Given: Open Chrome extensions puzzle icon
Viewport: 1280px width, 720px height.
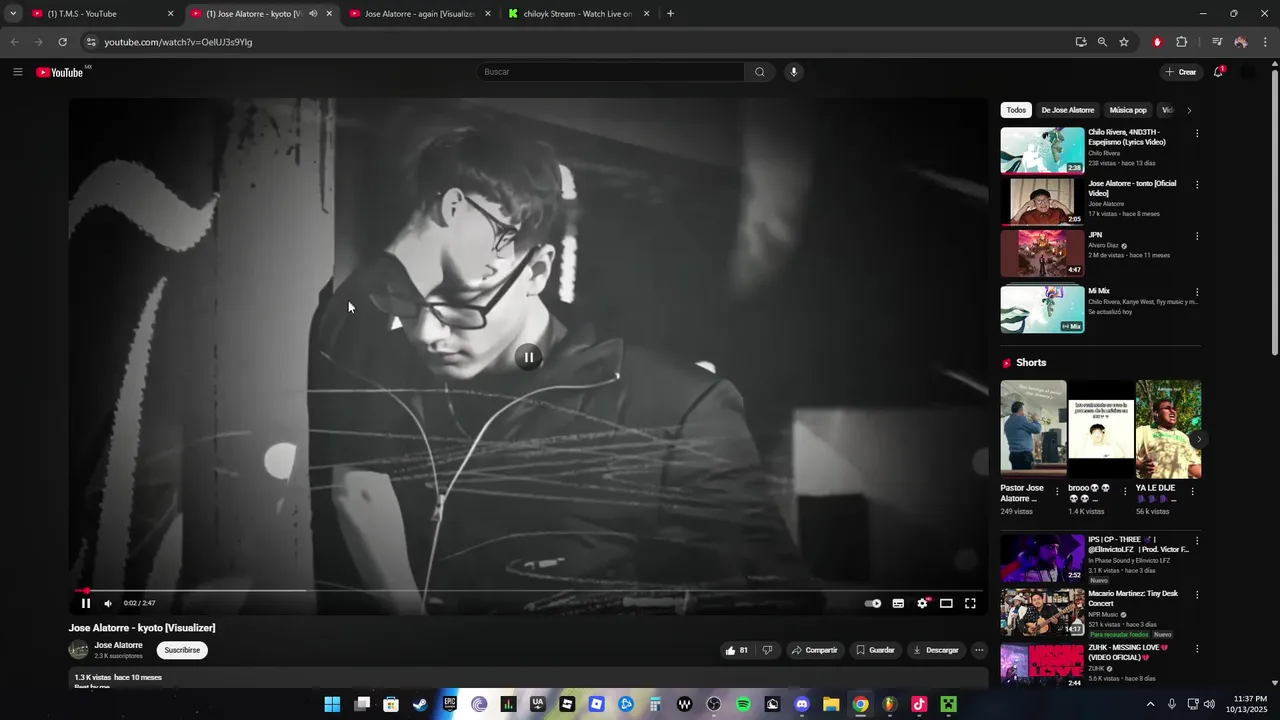Looking at the screenshot, I should click(1181, 42).
